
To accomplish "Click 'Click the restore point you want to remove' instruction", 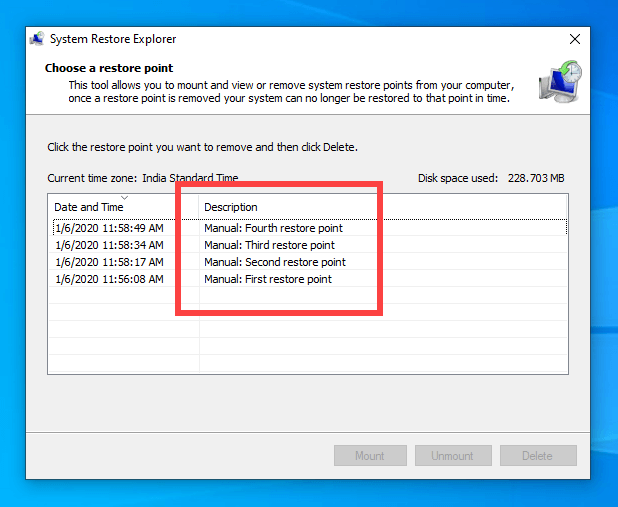I will [202, 147].
